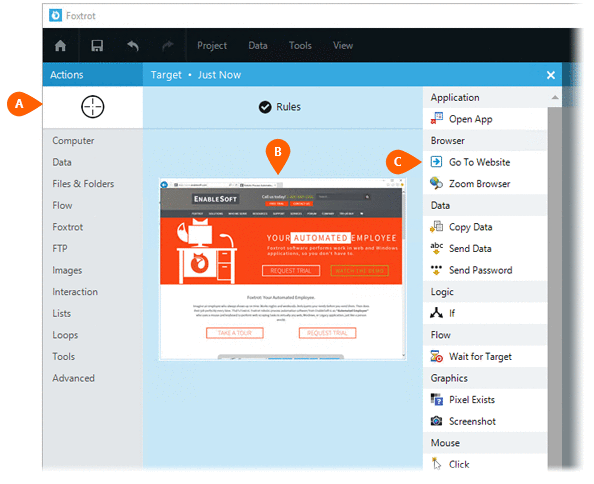Open the Data actions category in sidebar
The image size is (594, 484).
62,162
